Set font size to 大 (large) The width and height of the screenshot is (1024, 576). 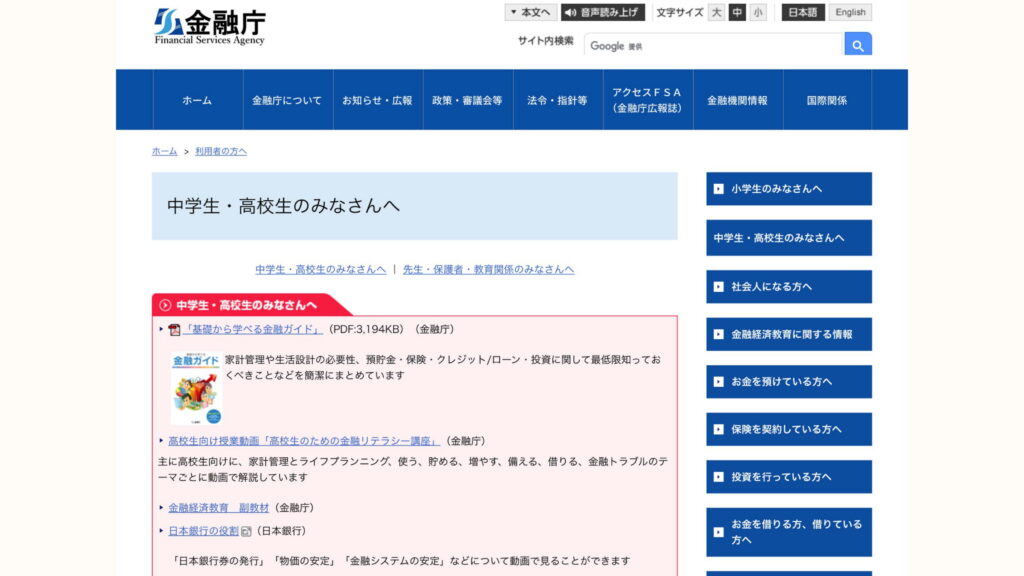point(716,13)
